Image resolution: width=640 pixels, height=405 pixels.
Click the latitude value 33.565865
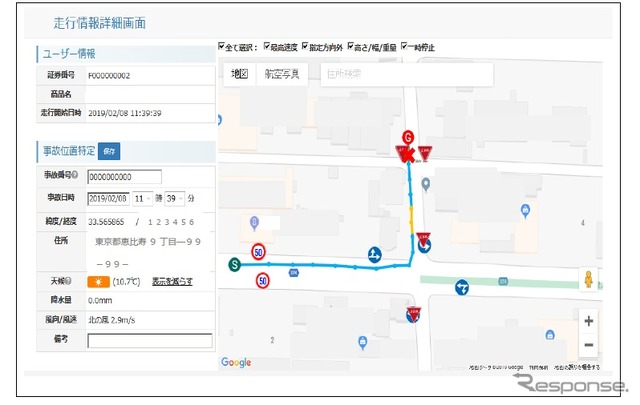pyautogui.click(x=106, y=222)
